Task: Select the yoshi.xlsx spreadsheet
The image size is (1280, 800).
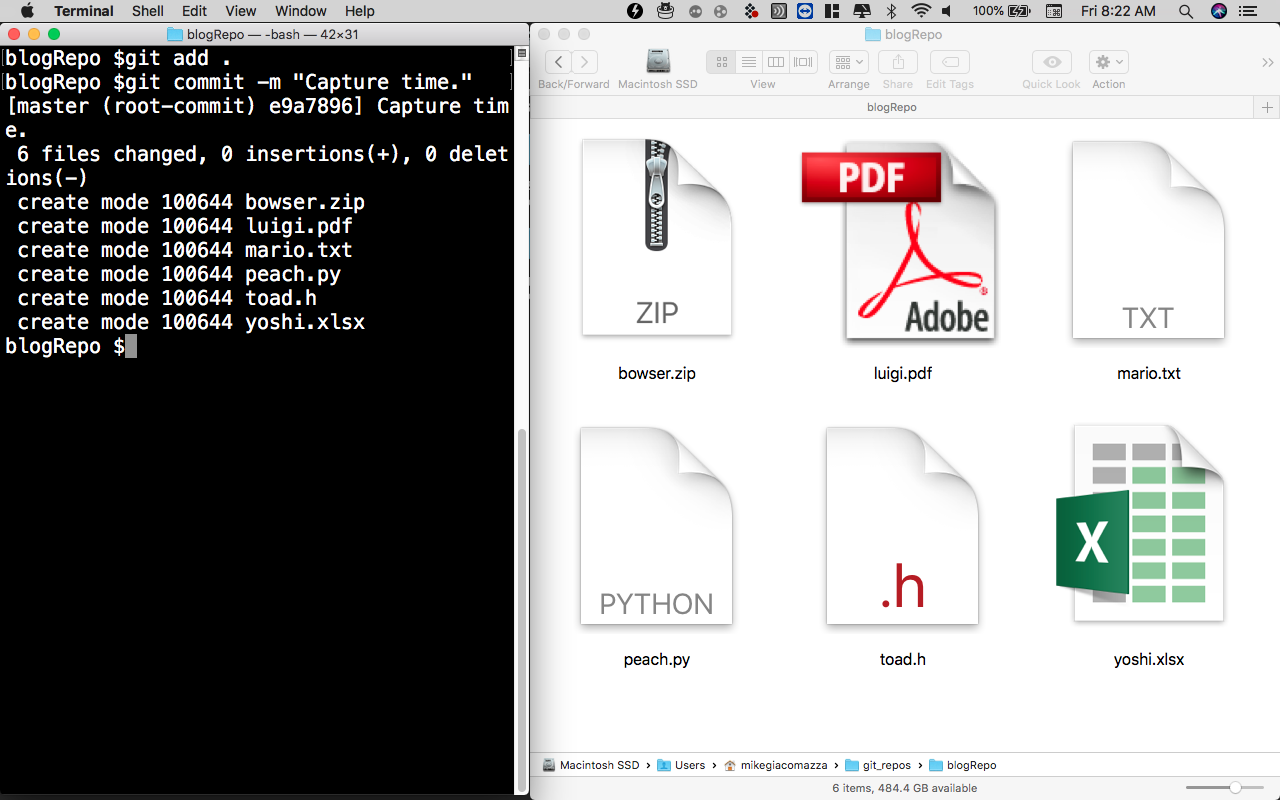Action: 1148,523
